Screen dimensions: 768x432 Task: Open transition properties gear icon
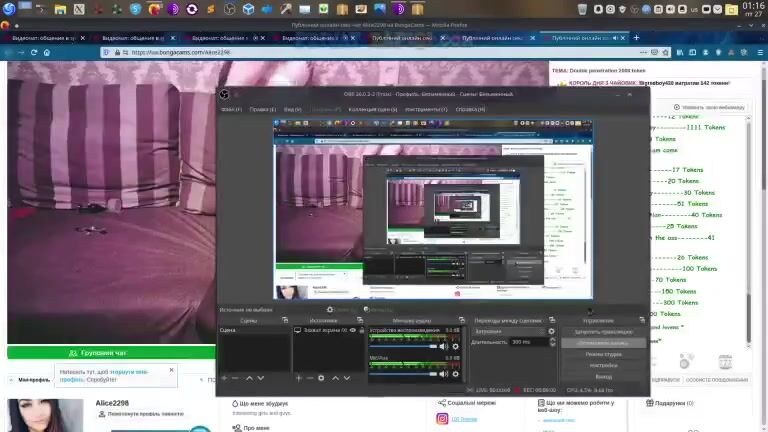551,331
